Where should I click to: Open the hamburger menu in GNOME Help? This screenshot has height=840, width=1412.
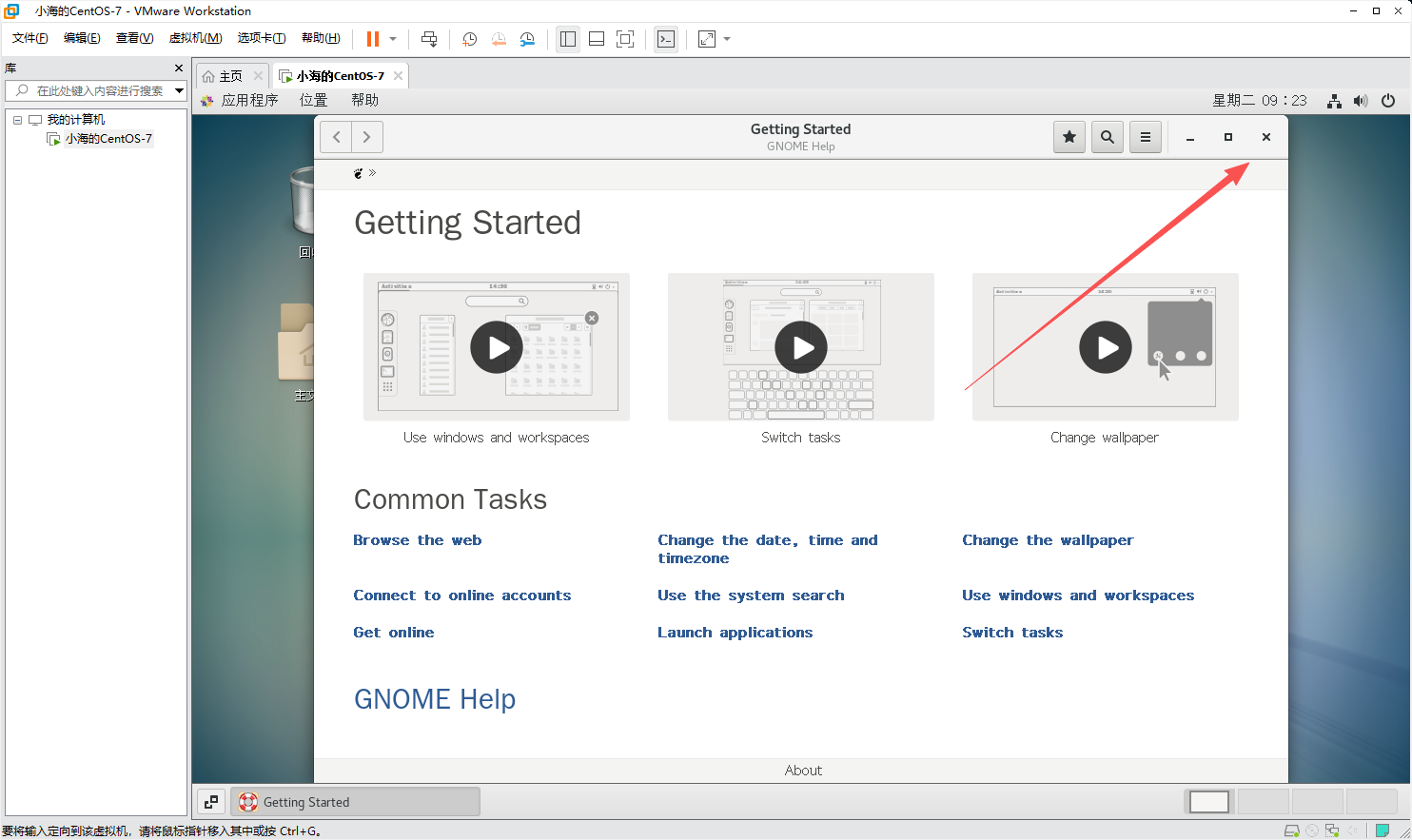1146,137
